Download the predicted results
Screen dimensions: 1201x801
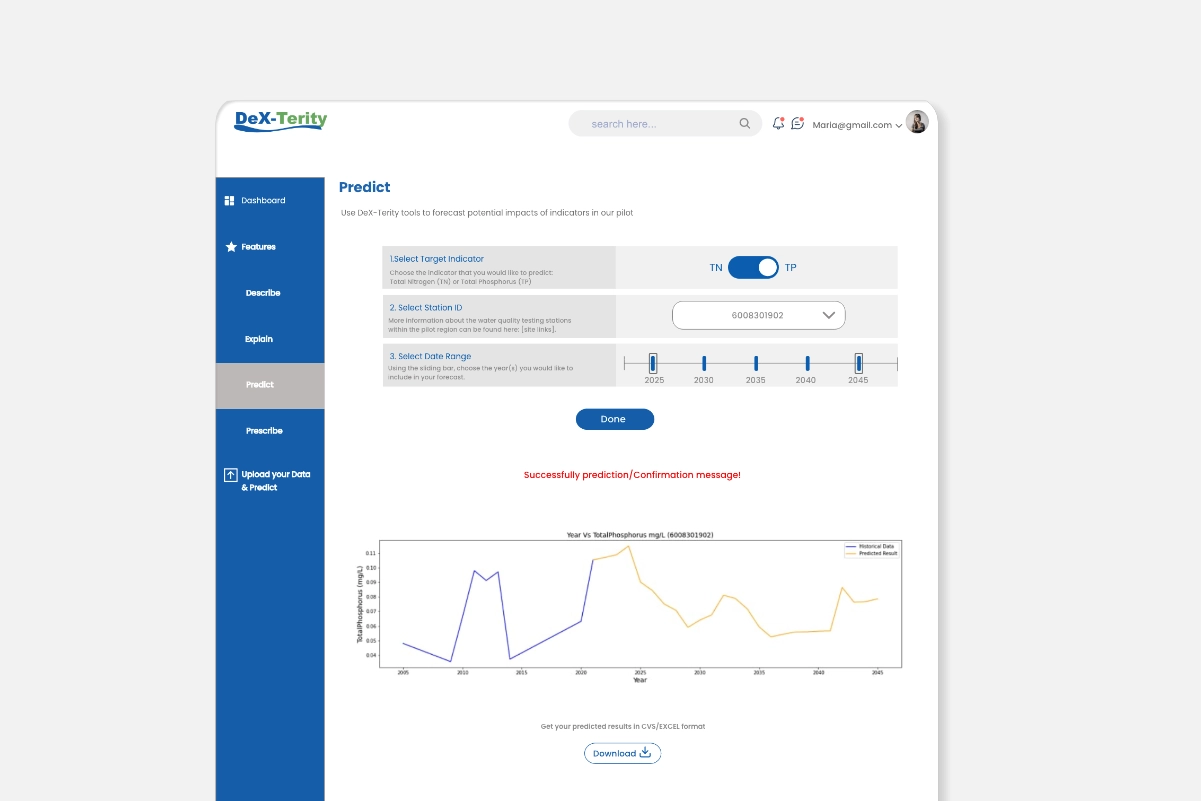click(622, 753)
